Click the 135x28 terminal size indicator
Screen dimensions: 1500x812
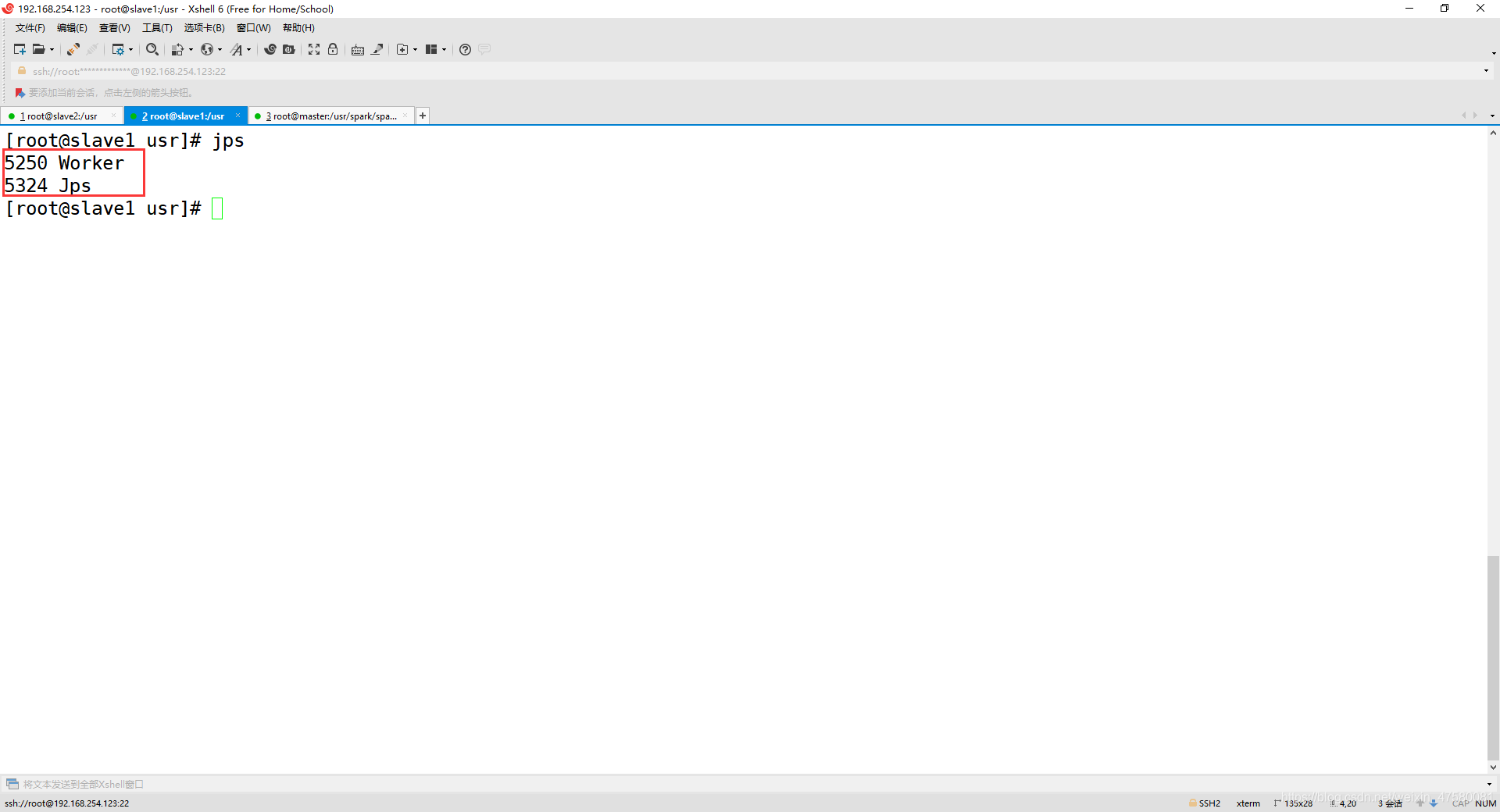point(1293,803)
